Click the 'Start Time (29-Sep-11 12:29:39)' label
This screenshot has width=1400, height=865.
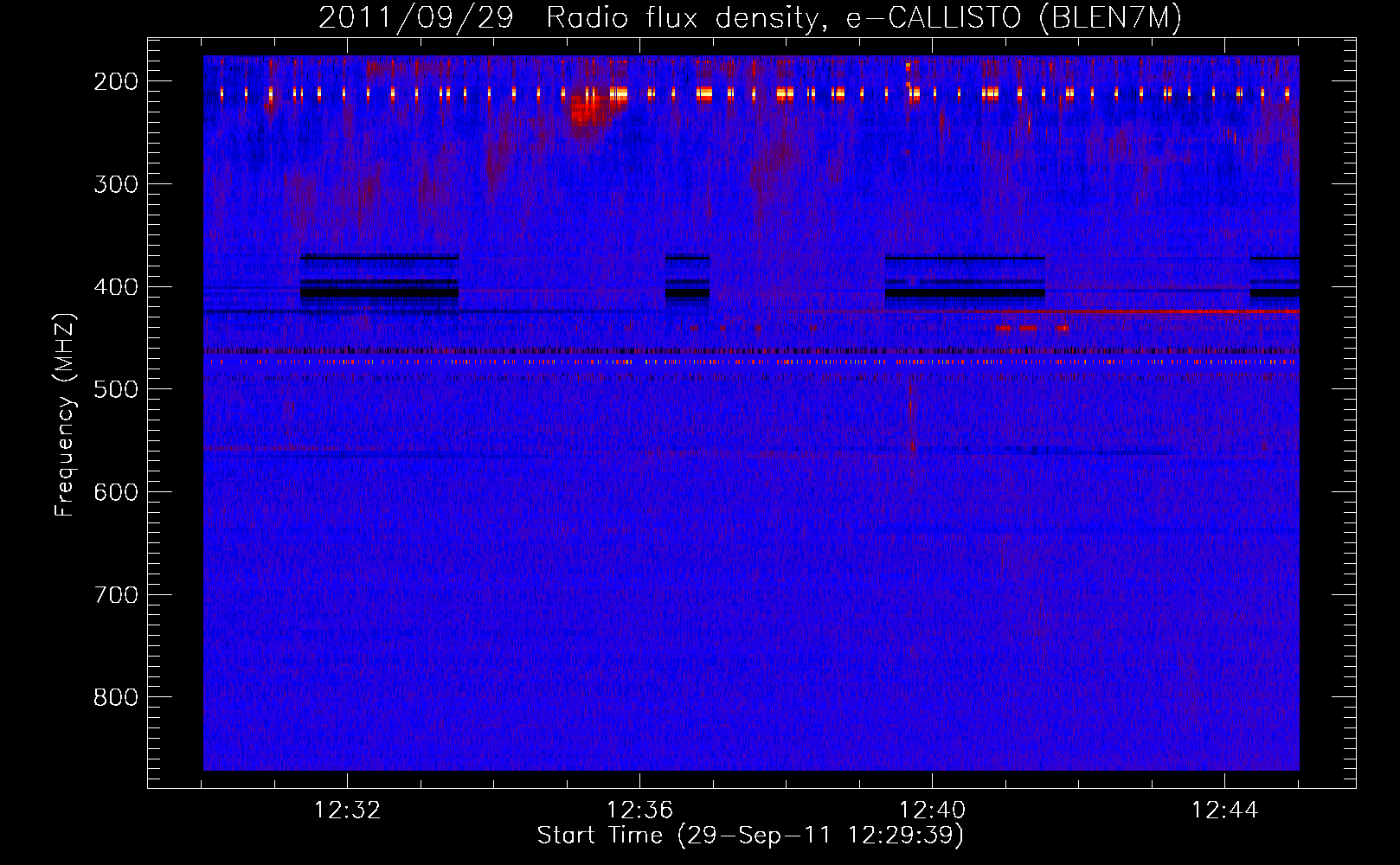click(750, 836)
